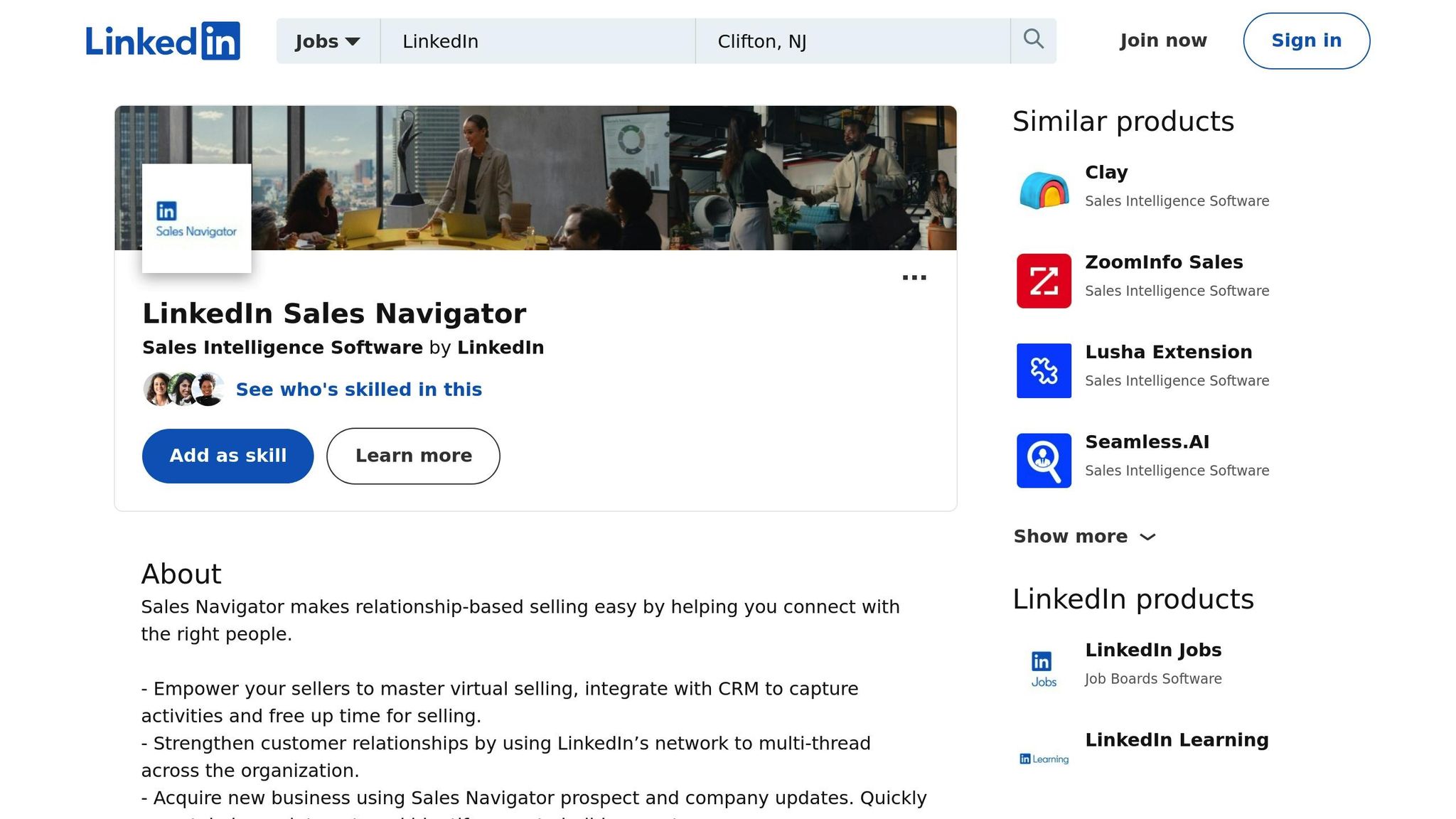Expand the Show more similar products
Image resolution: width=1456 pixels, height=819 pixels.
point(1084,536)
